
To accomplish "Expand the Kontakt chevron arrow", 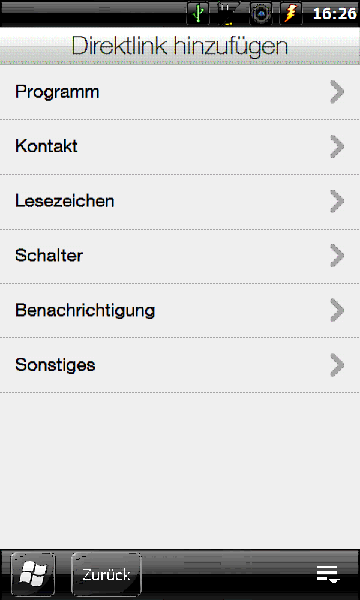I will point(337,146).
